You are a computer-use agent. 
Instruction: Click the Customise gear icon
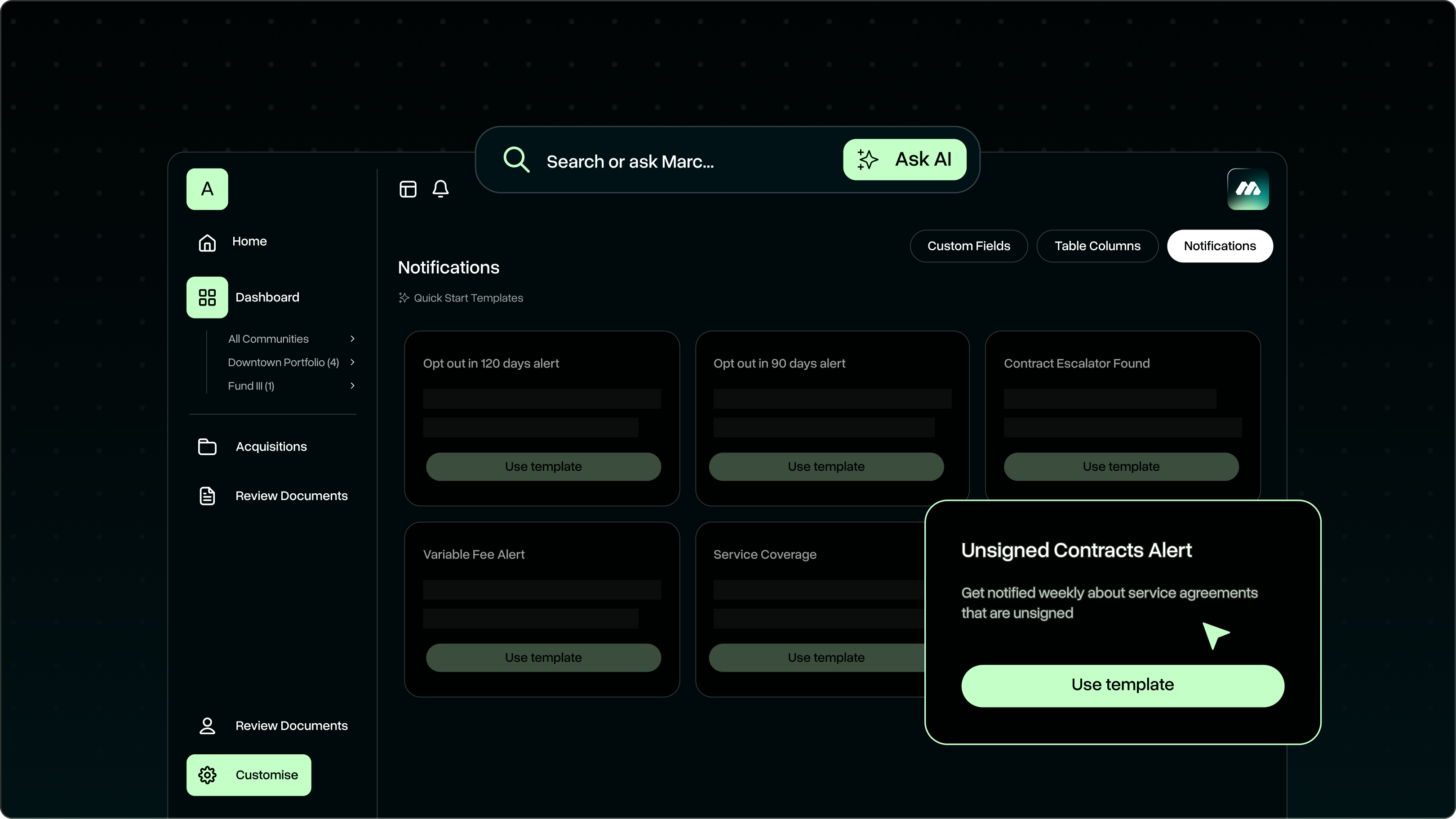coord(208,775)
